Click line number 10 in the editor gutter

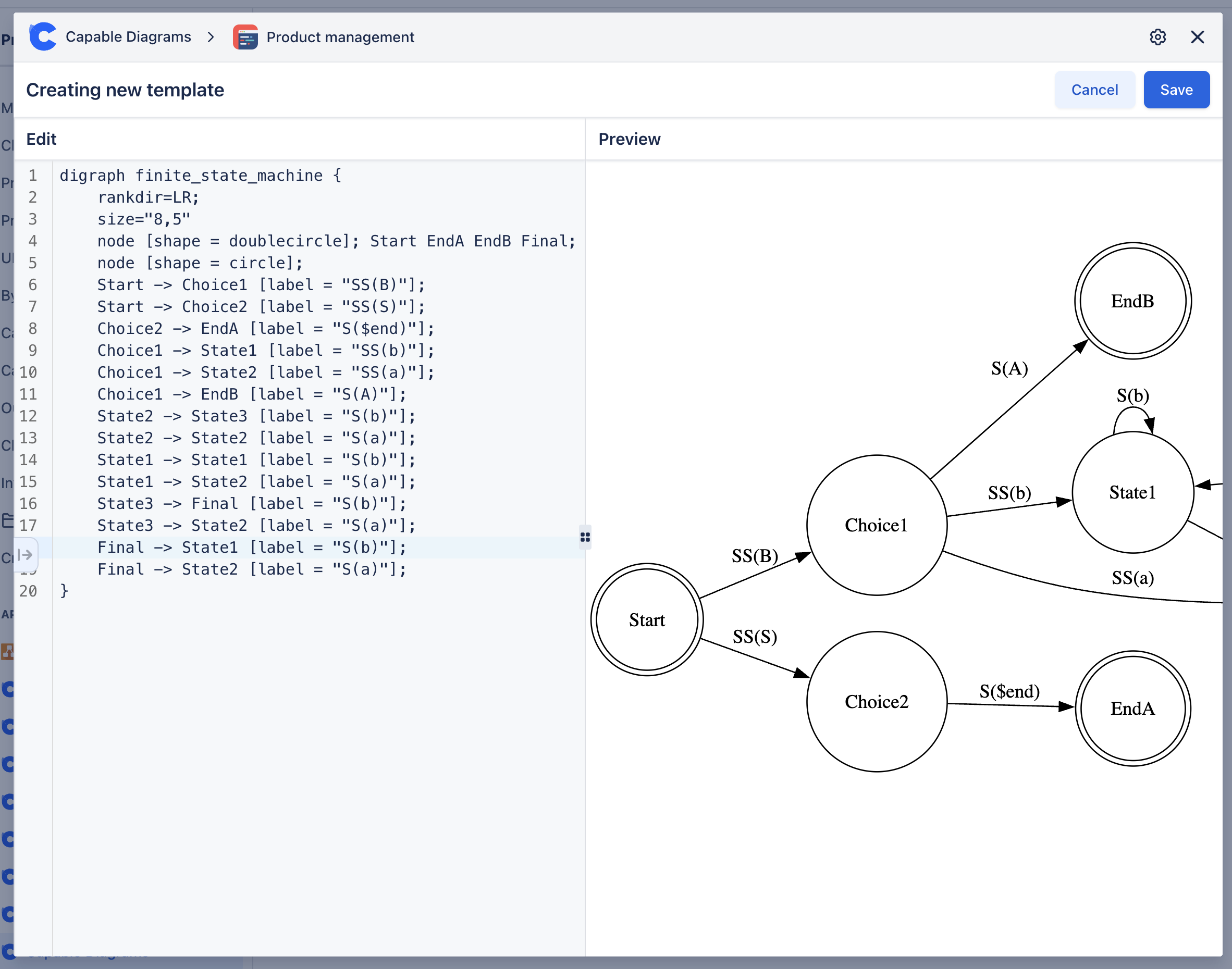click(x=29, y=372)
